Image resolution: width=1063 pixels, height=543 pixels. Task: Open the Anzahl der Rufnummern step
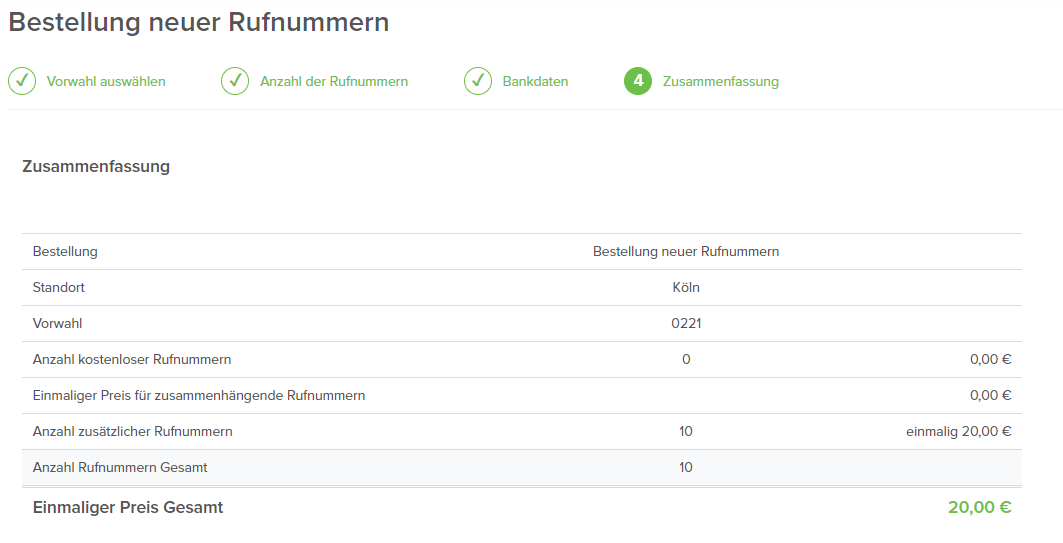pos(334,81)
